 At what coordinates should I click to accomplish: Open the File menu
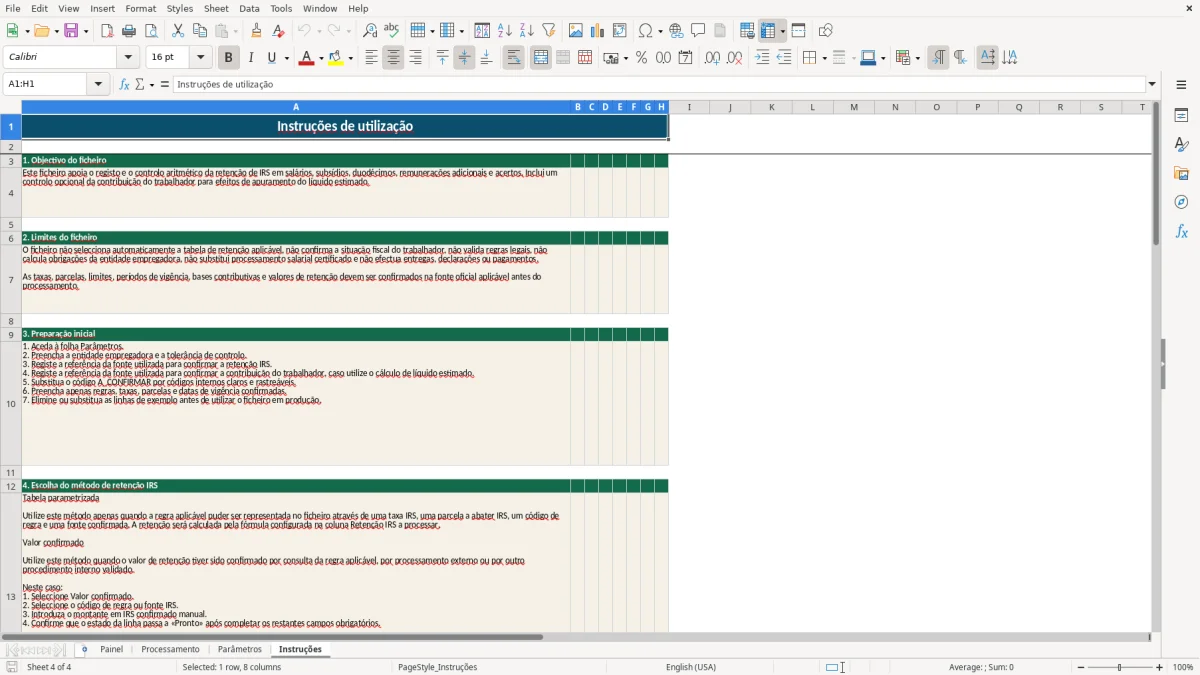13,8
